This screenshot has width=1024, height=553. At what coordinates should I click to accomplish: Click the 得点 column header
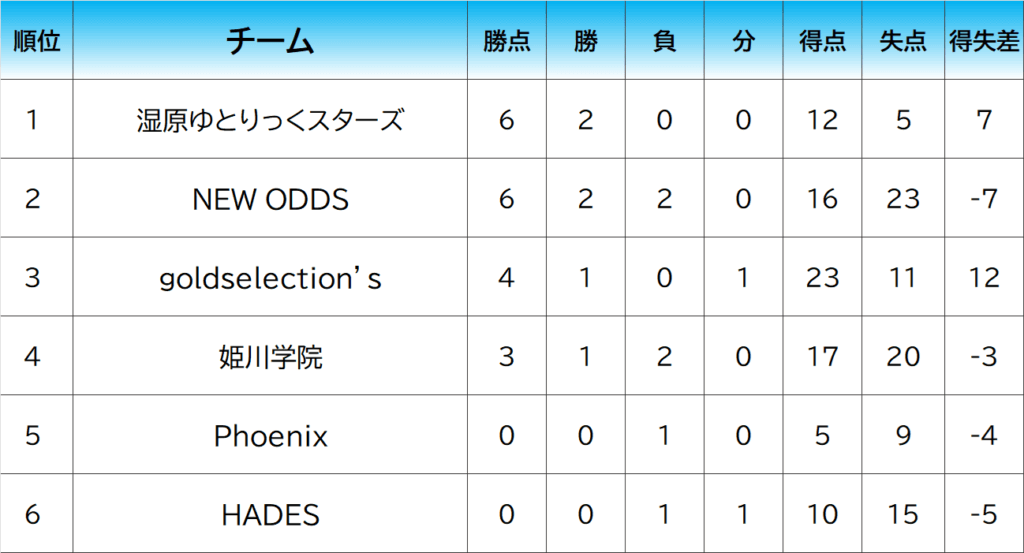point(822,40)
